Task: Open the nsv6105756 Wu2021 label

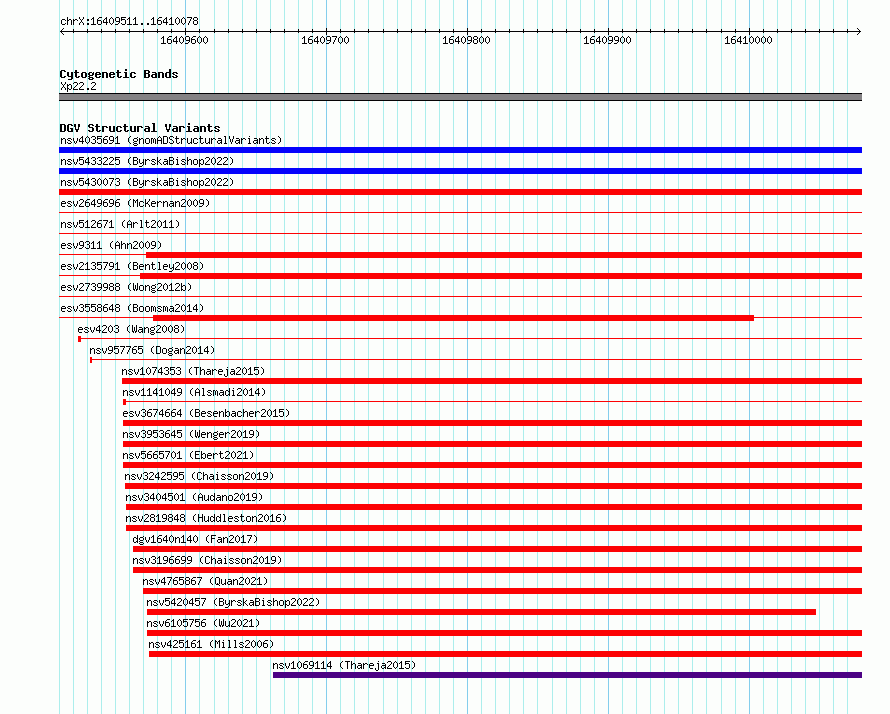Action: (x=203, y=623)
